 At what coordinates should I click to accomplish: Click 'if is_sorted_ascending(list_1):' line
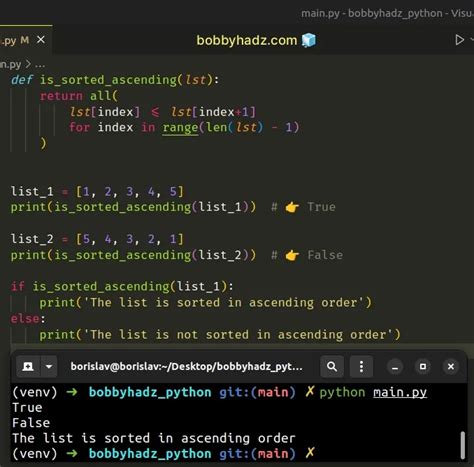pyautogui.click(x=122, y=287)
